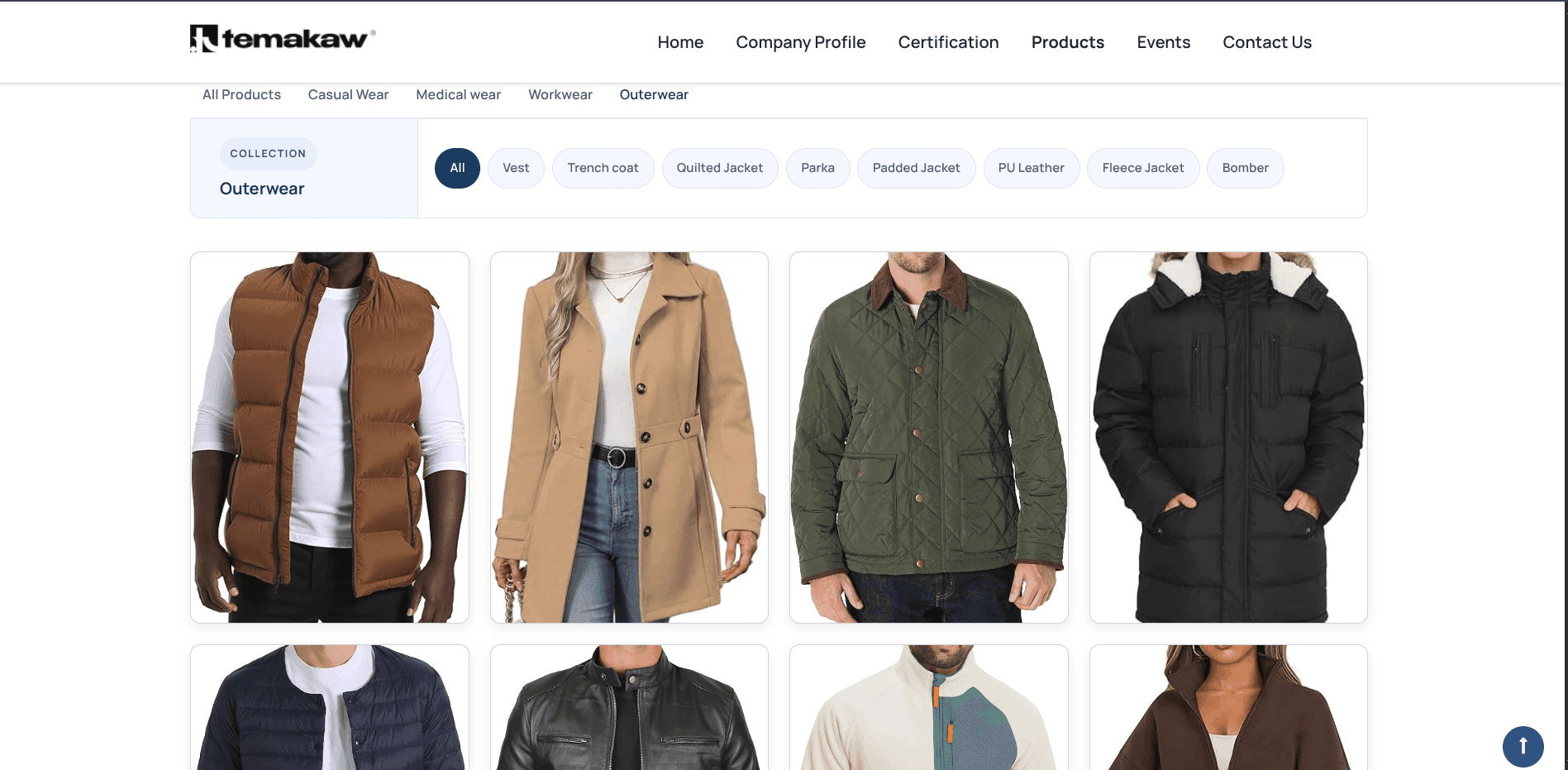The height and width of the screenshot is (770, 1568).
Task: Filter outerwear by Trench coat
Action: pyautogui.click(x=603, y=168)
